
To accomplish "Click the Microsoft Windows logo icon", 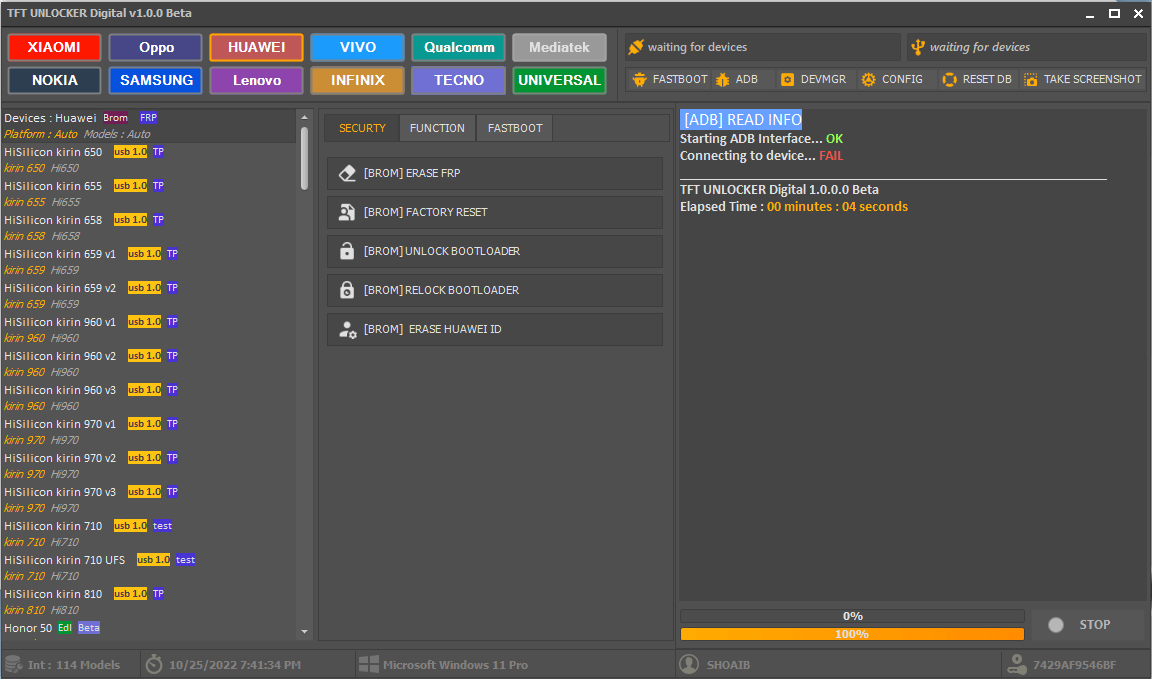I will tap(370, 664).
